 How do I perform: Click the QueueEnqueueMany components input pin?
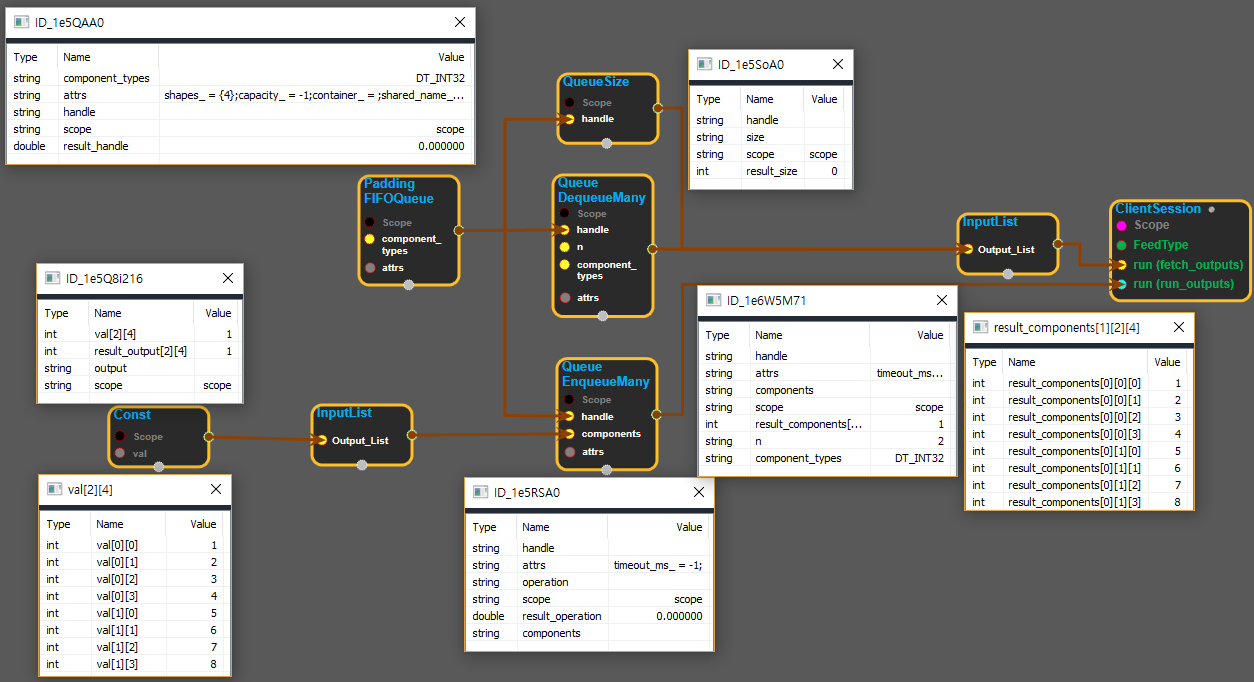tap(569, 434)
